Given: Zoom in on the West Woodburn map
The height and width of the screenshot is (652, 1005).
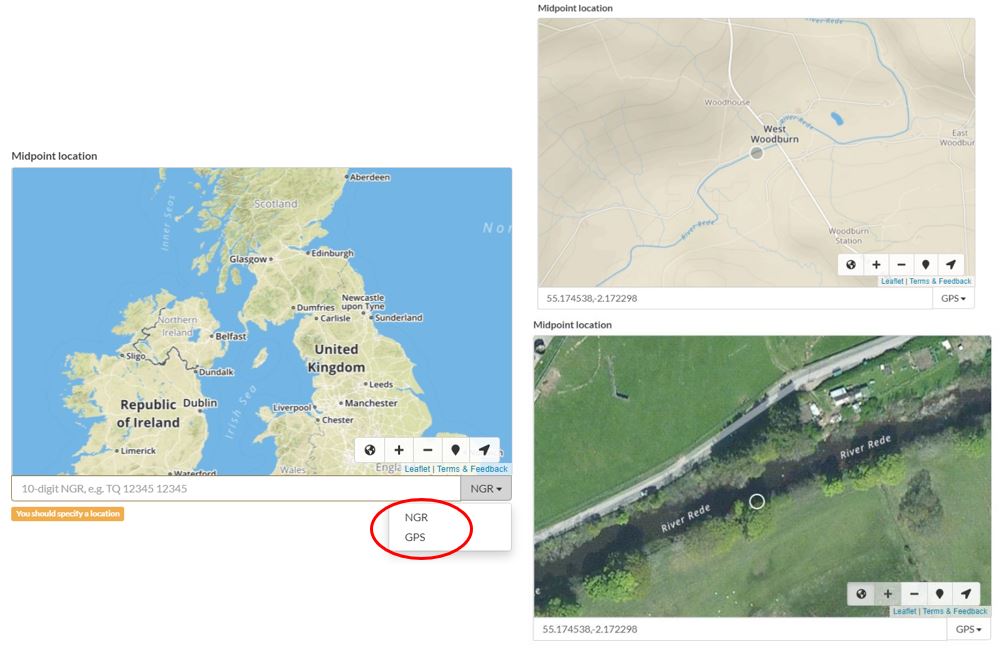Looking at the screenshot, I should pyautogui.click(x=876, y=265).
